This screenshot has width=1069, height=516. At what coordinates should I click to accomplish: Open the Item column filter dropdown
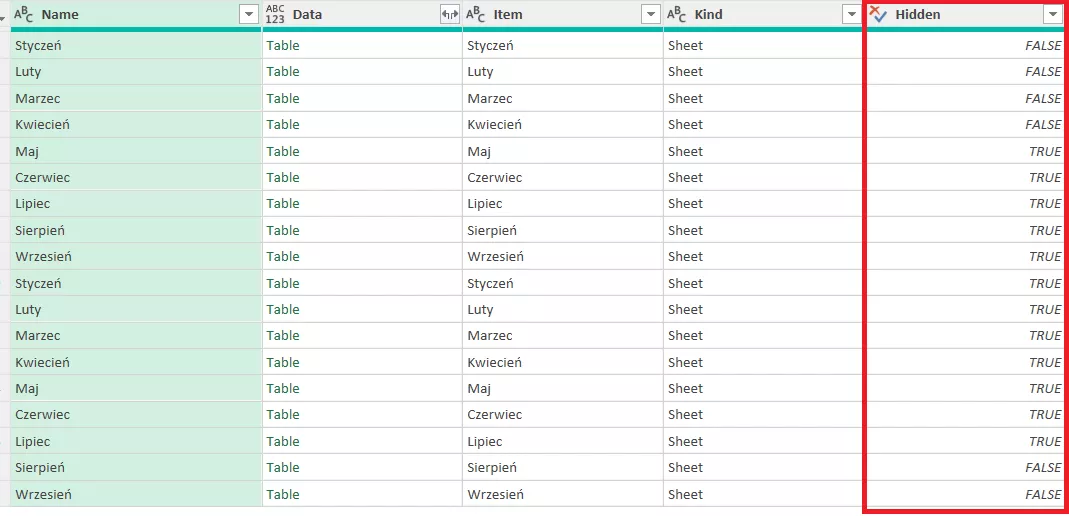[651, 15]
